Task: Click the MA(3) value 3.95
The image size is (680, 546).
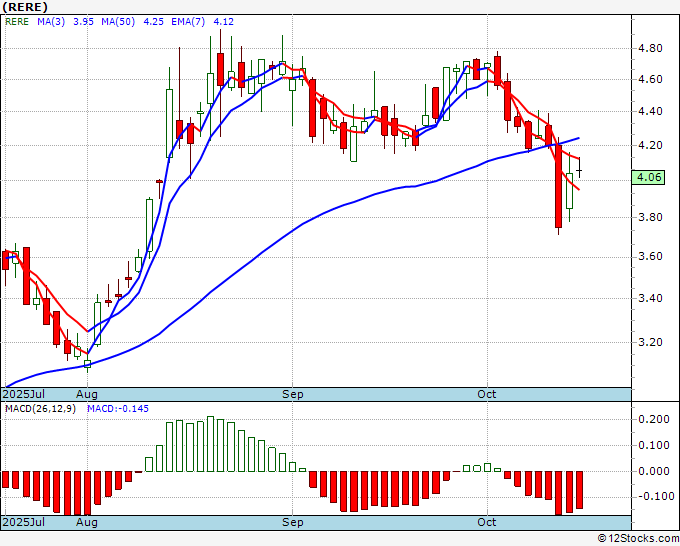Action: pyautogui.click(x=83, y=22)
